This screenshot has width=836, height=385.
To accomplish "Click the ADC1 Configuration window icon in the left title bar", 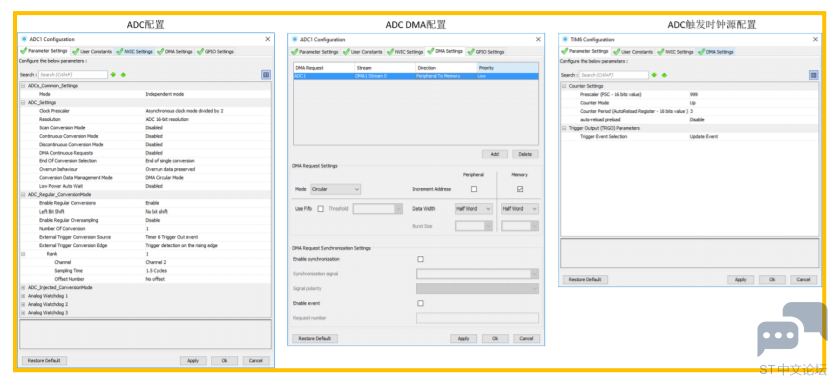I will 24,39.
